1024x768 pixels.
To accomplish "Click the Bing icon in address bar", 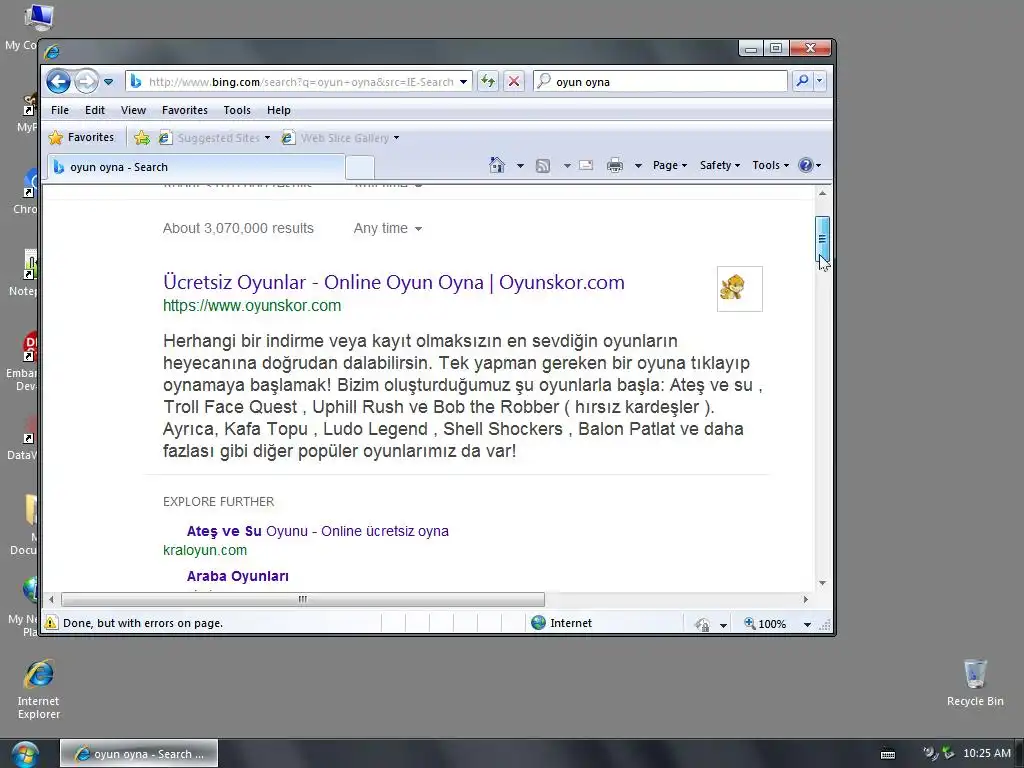I will click(x=136, y=82).
